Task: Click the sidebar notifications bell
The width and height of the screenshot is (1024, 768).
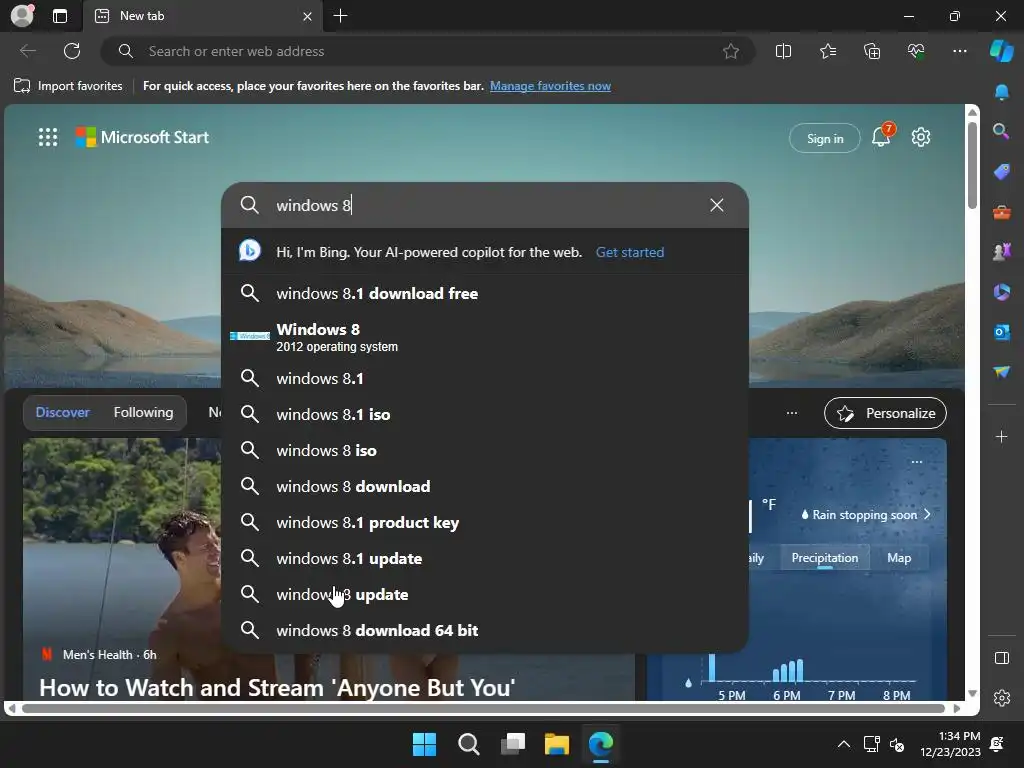Action: (x=1002, y=92)
